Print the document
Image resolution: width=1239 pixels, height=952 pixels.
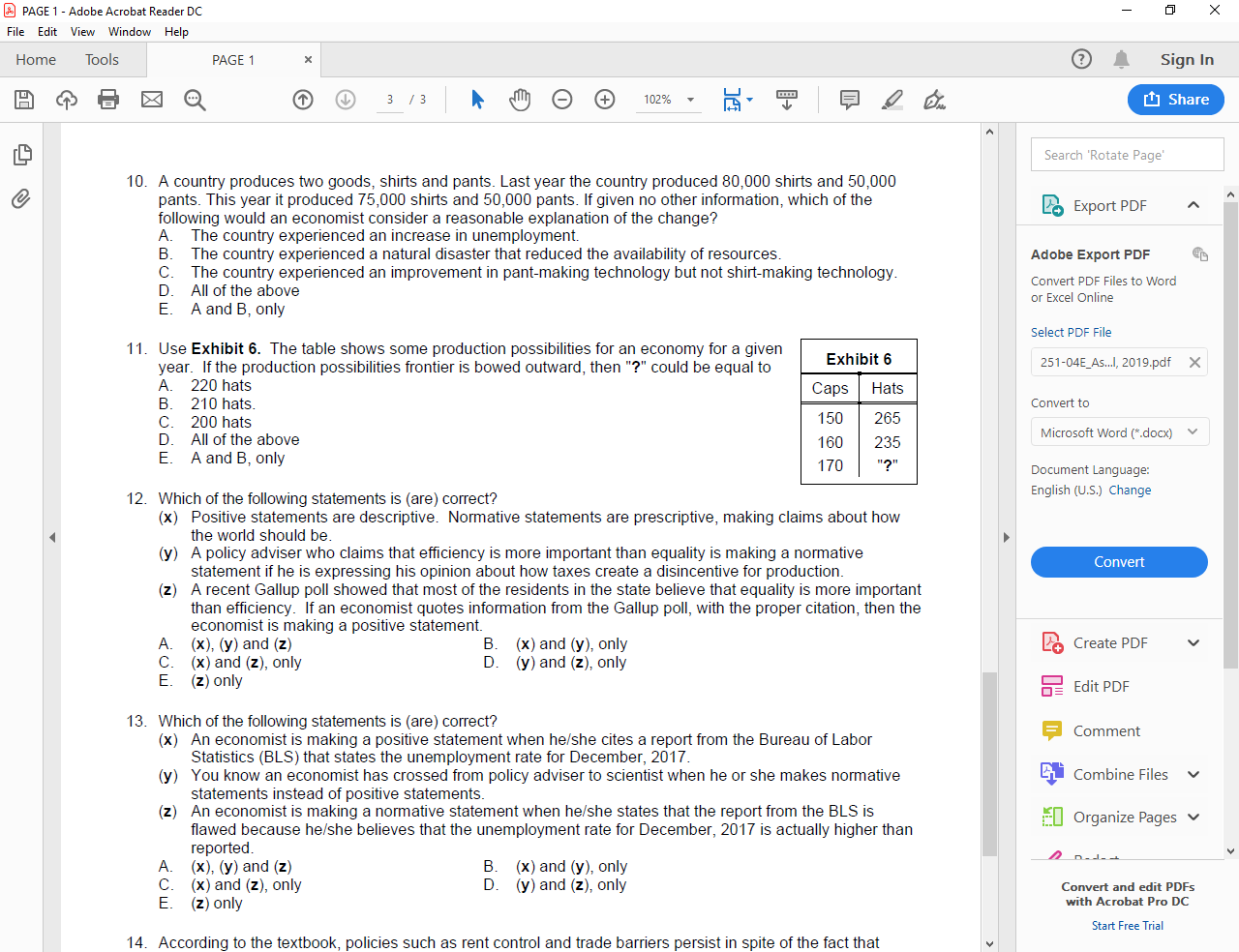[107, 99]
